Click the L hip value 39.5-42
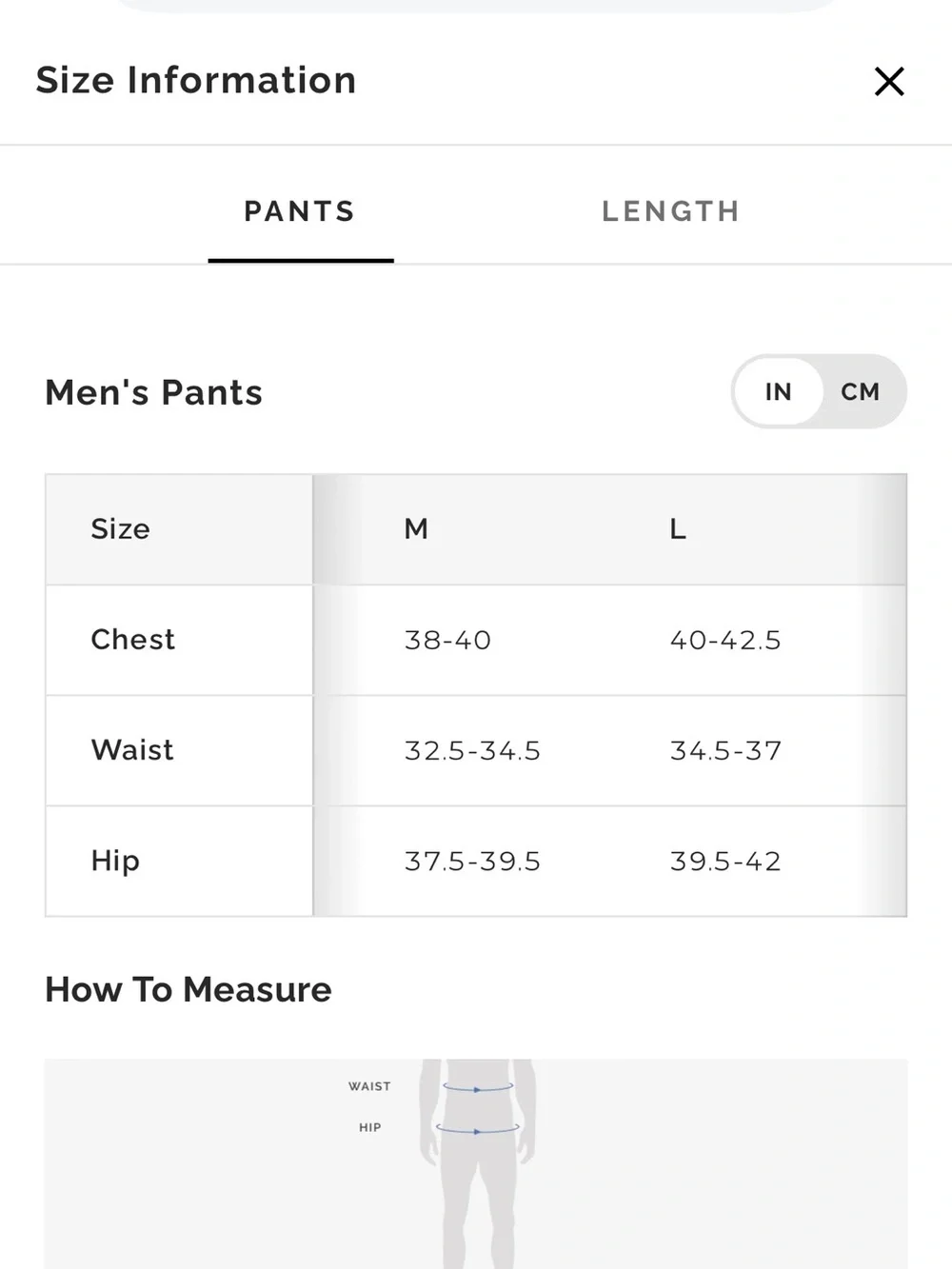Screen dimensions: 952x1269 [725, 862]
